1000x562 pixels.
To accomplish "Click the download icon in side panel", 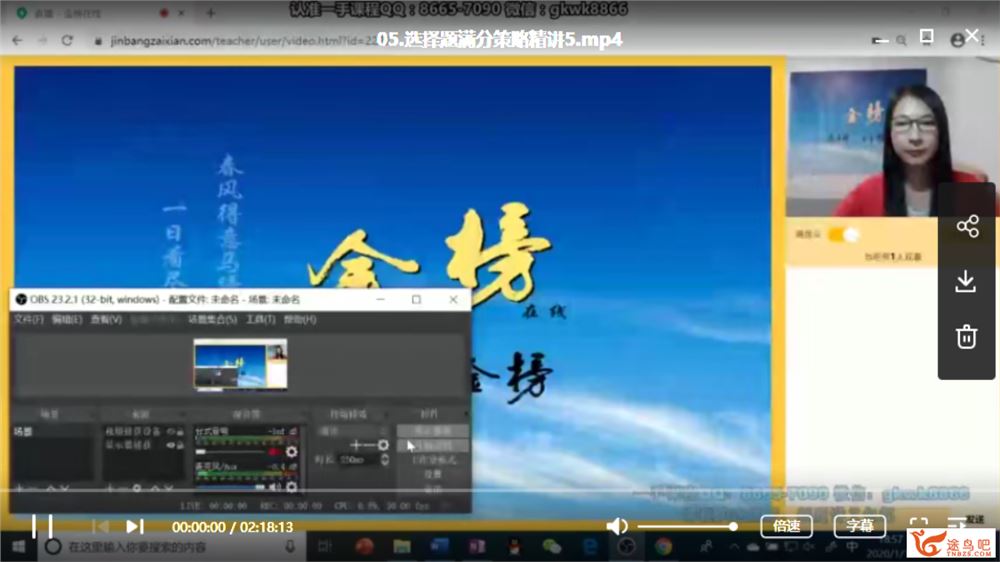I will pos(966,281).
